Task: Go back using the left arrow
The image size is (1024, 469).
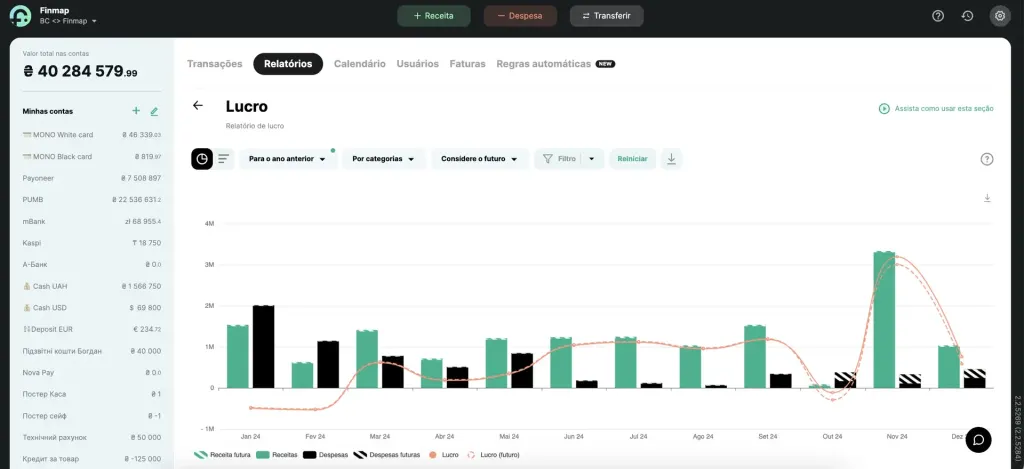Action: click(x=198, y=106)
